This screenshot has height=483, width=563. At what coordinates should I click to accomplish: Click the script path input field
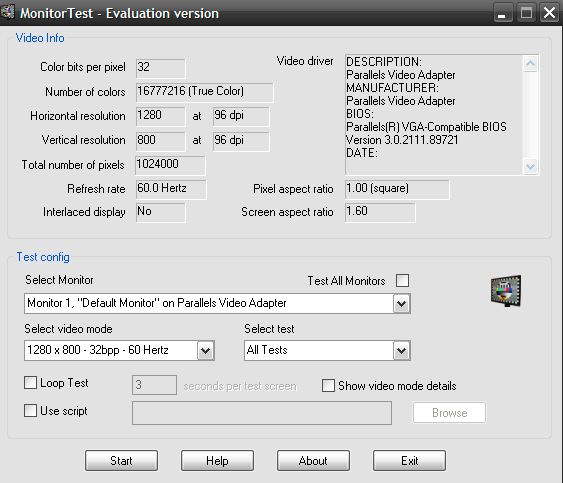262,413
